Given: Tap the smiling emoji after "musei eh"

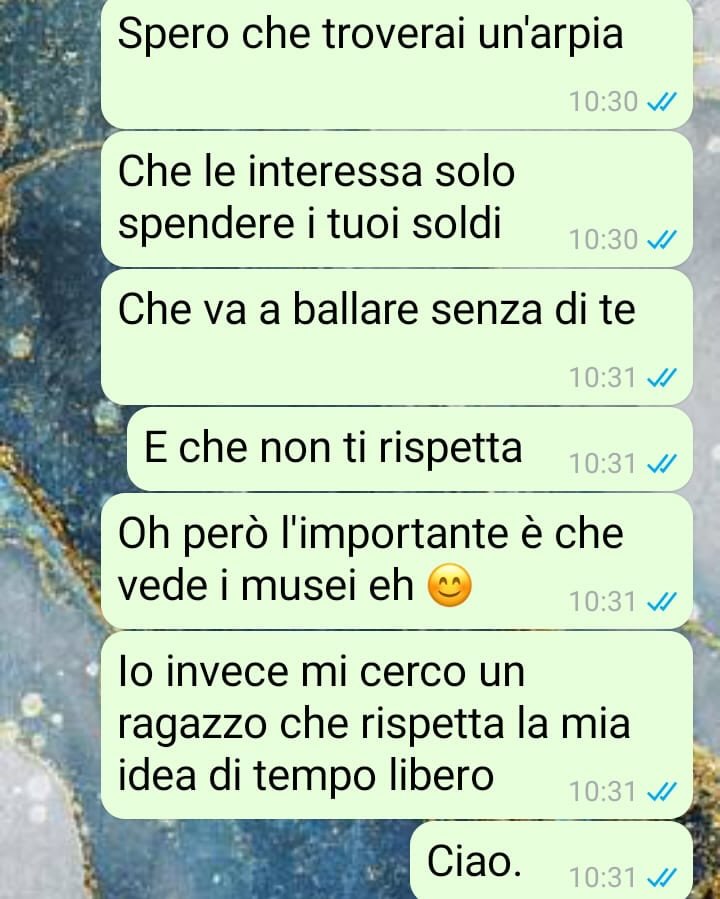Looking at the screenshot, I should pyautogui.click(x=450, y=586).
